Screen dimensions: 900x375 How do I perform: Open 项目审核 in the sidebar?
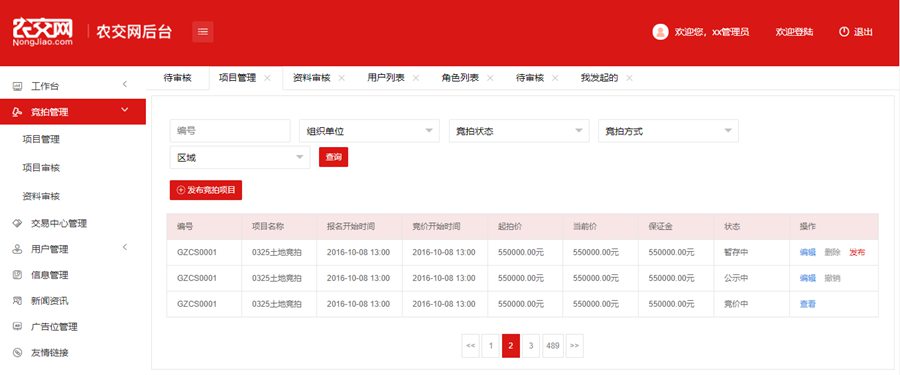(x=41, y=168)
